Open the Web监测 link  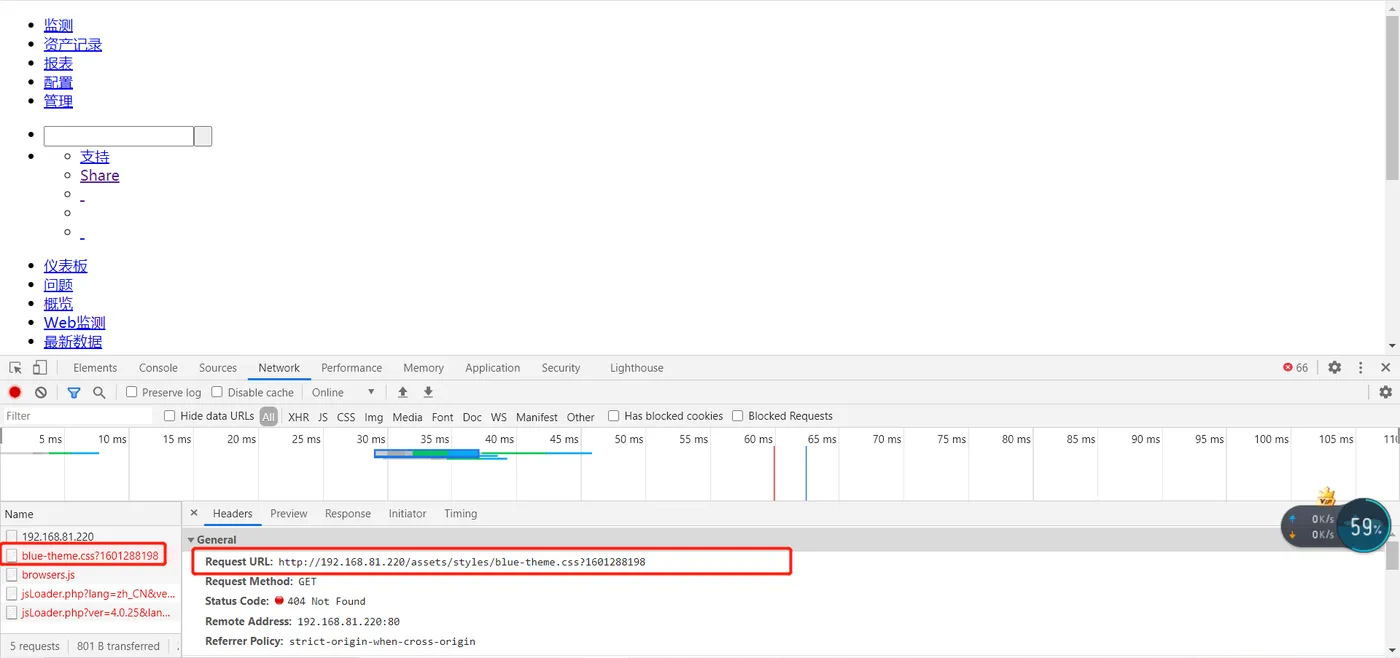pos(75,322)
